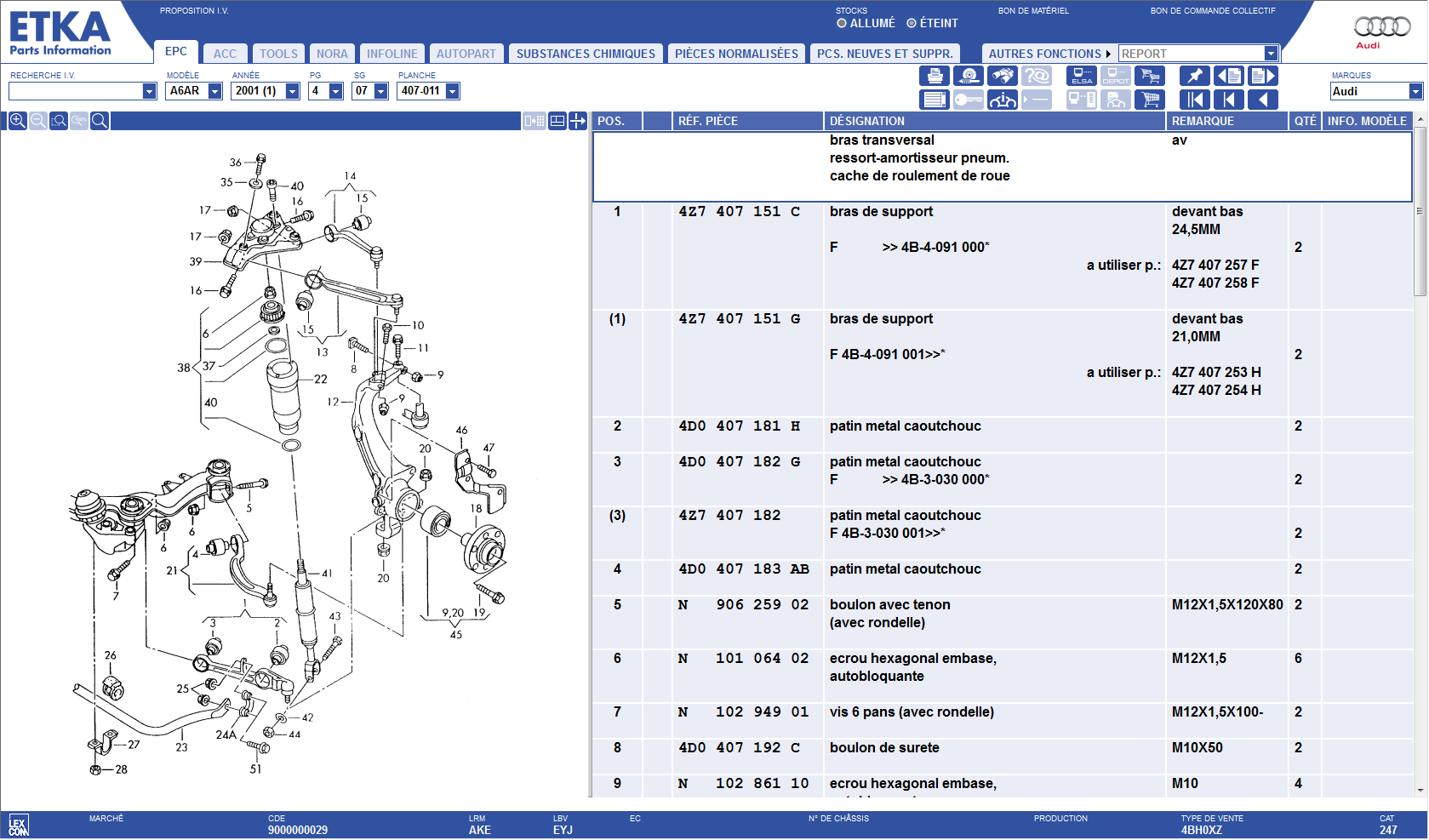Toggle the split layout view icon
The height and width of the screenshot is (840, 1429).
point(557,121)
